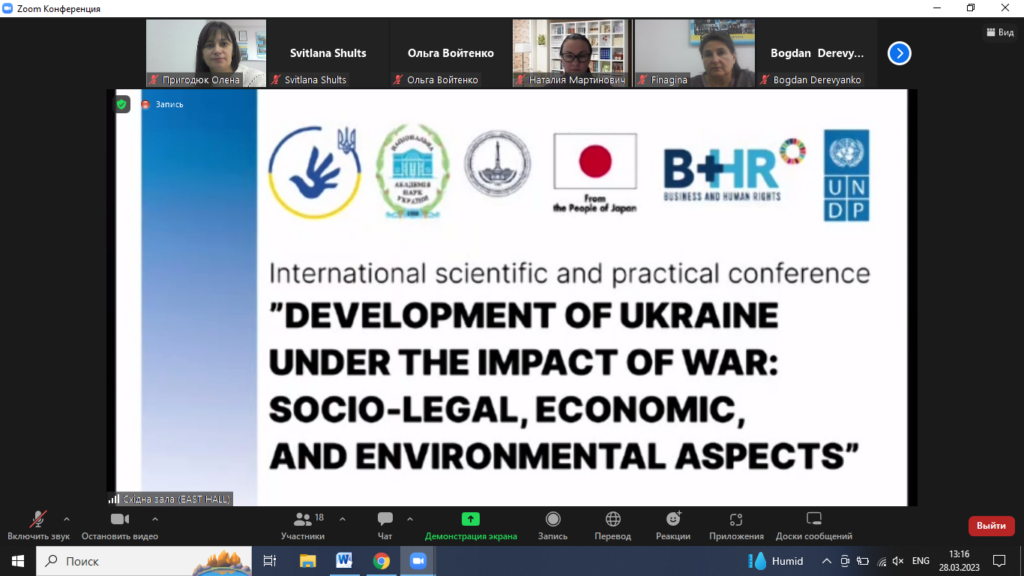Open the Участники participants panel
The width and height of the screenshot is (1024, 576).
click(x=303, y=524)
